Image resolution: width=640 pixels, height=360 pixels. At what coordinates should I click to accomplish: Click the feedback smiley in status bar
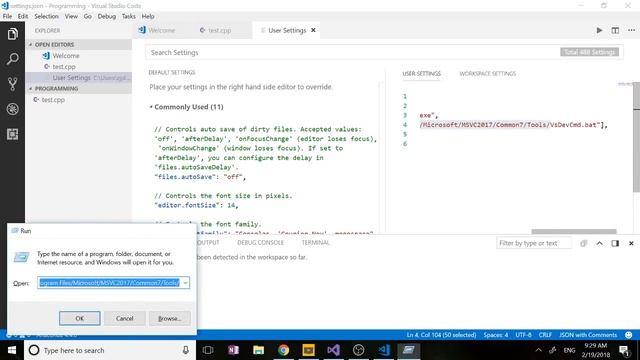(x=629, y=335)
